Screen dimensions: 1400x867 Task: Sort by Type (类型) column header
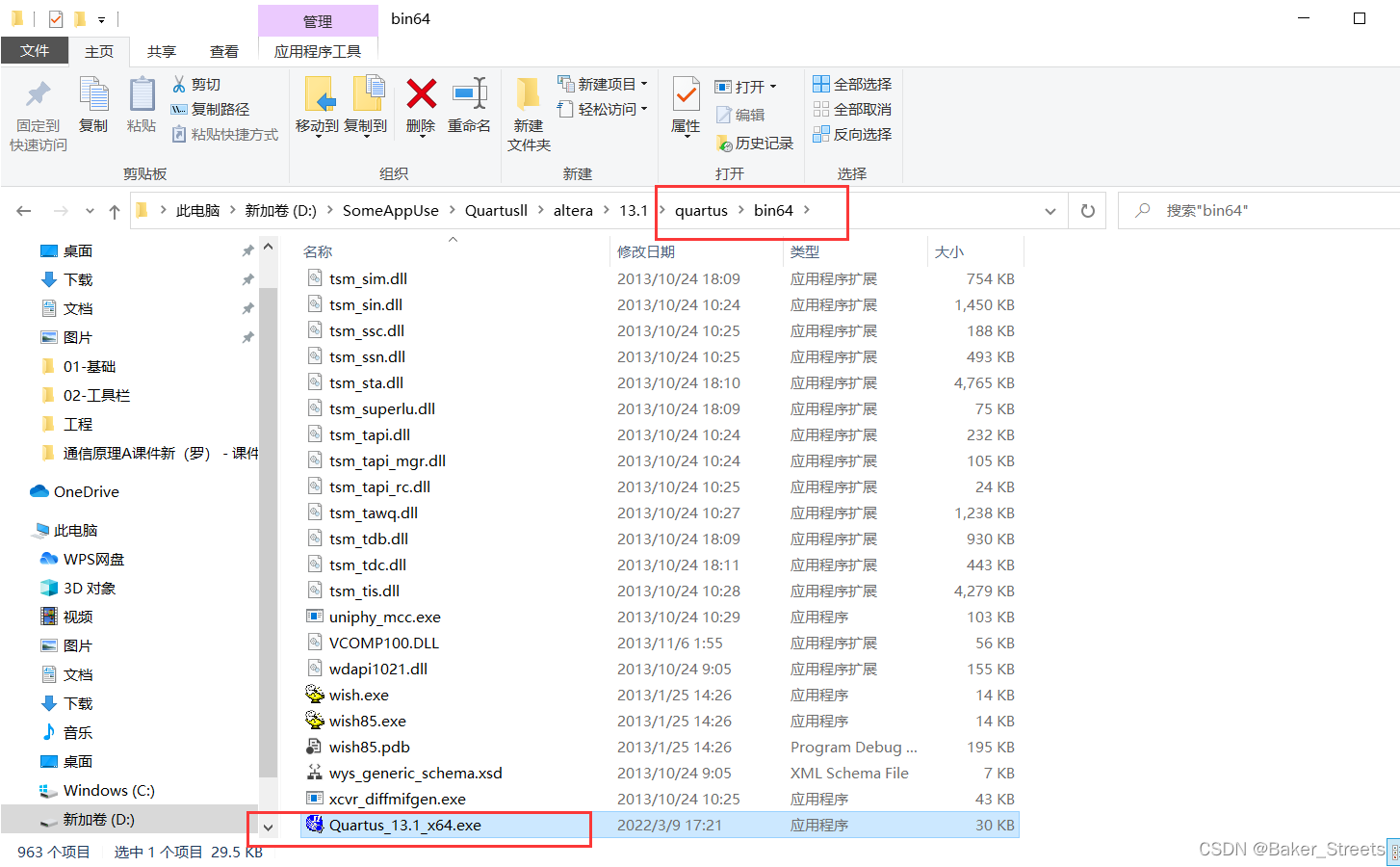point(805,251)
